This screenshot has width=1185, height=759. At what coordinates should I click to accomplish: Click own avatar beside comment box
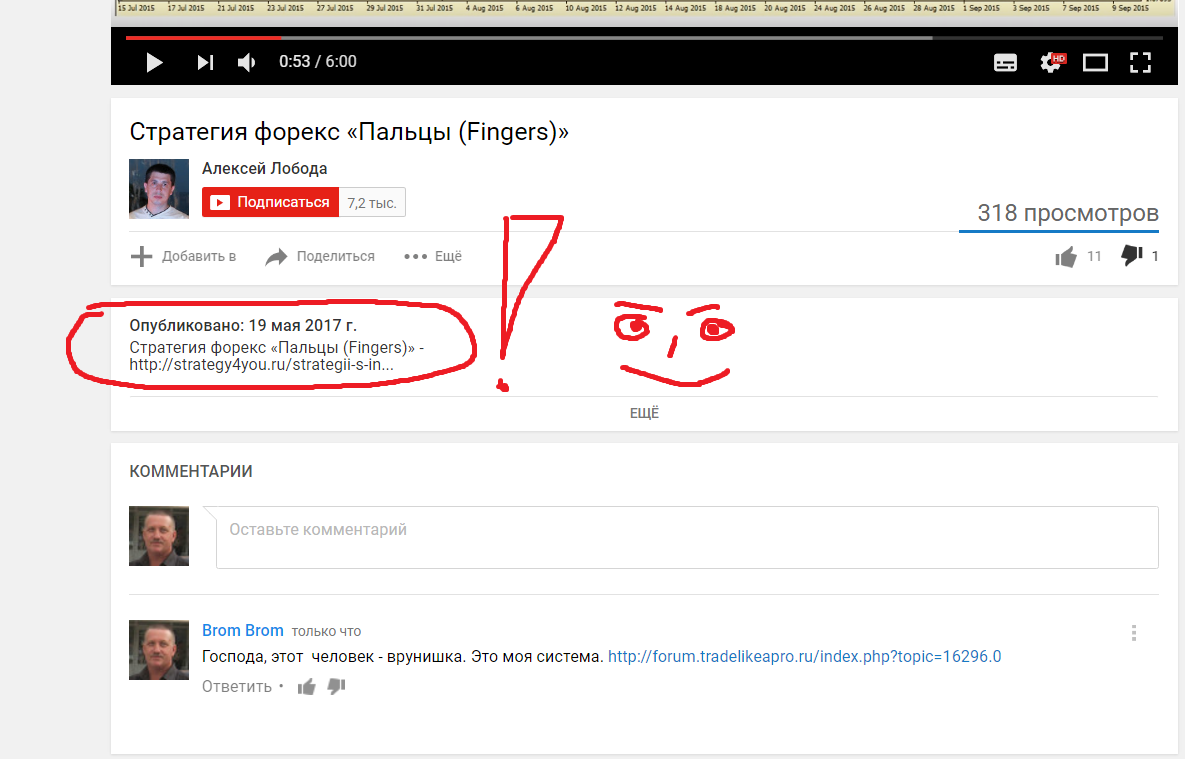[159, 536]
